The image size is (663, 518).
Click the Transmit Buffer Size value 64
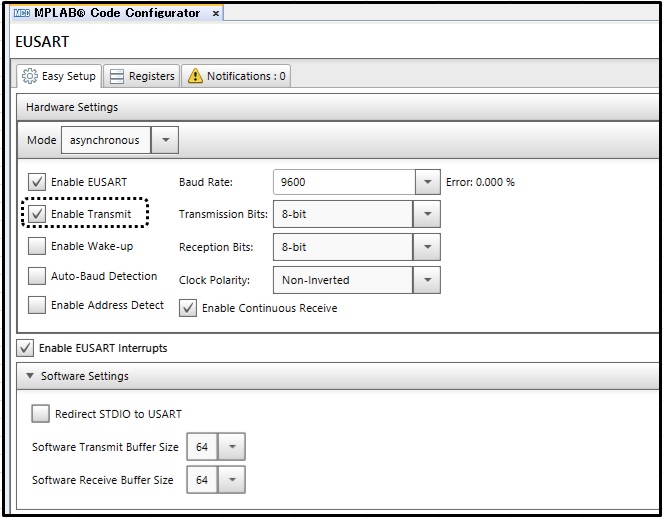click(x=202, y=447)
